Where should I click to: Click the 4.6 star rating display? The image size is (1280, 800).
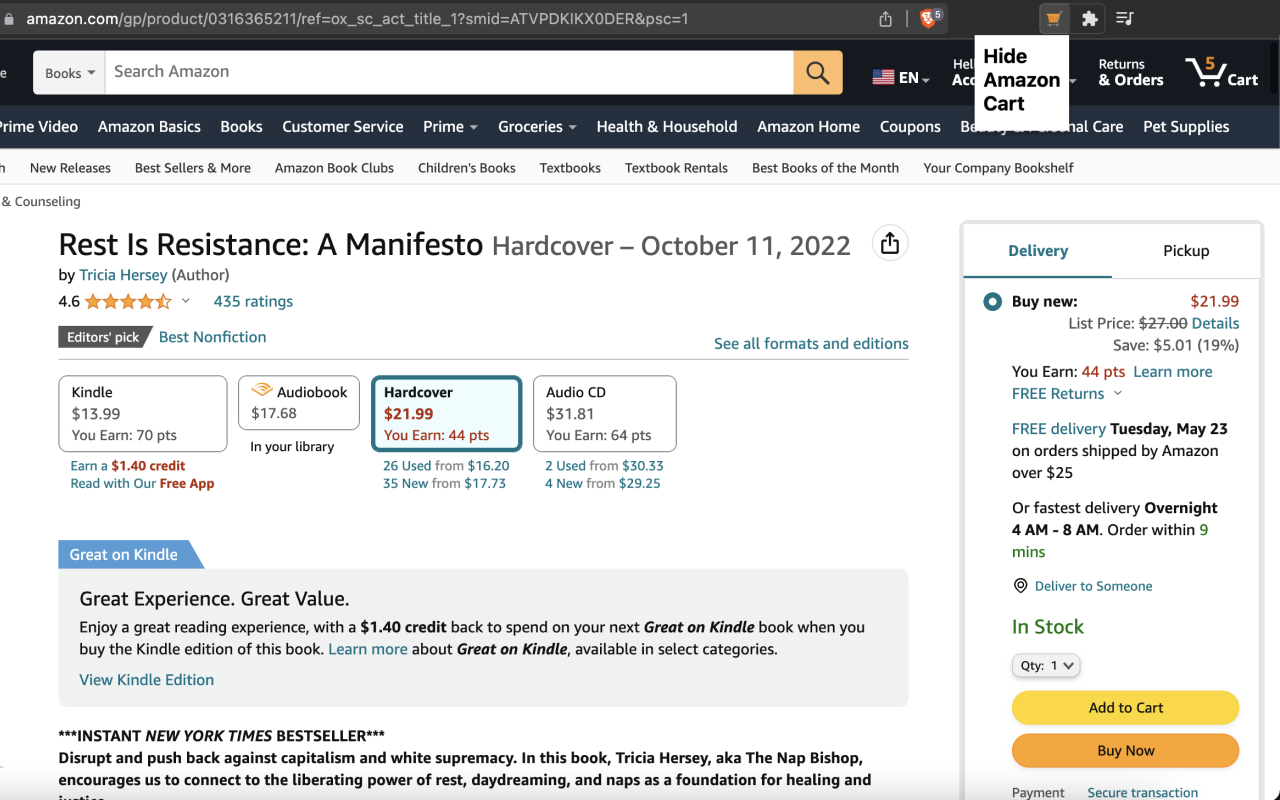[x=100, y=300]
